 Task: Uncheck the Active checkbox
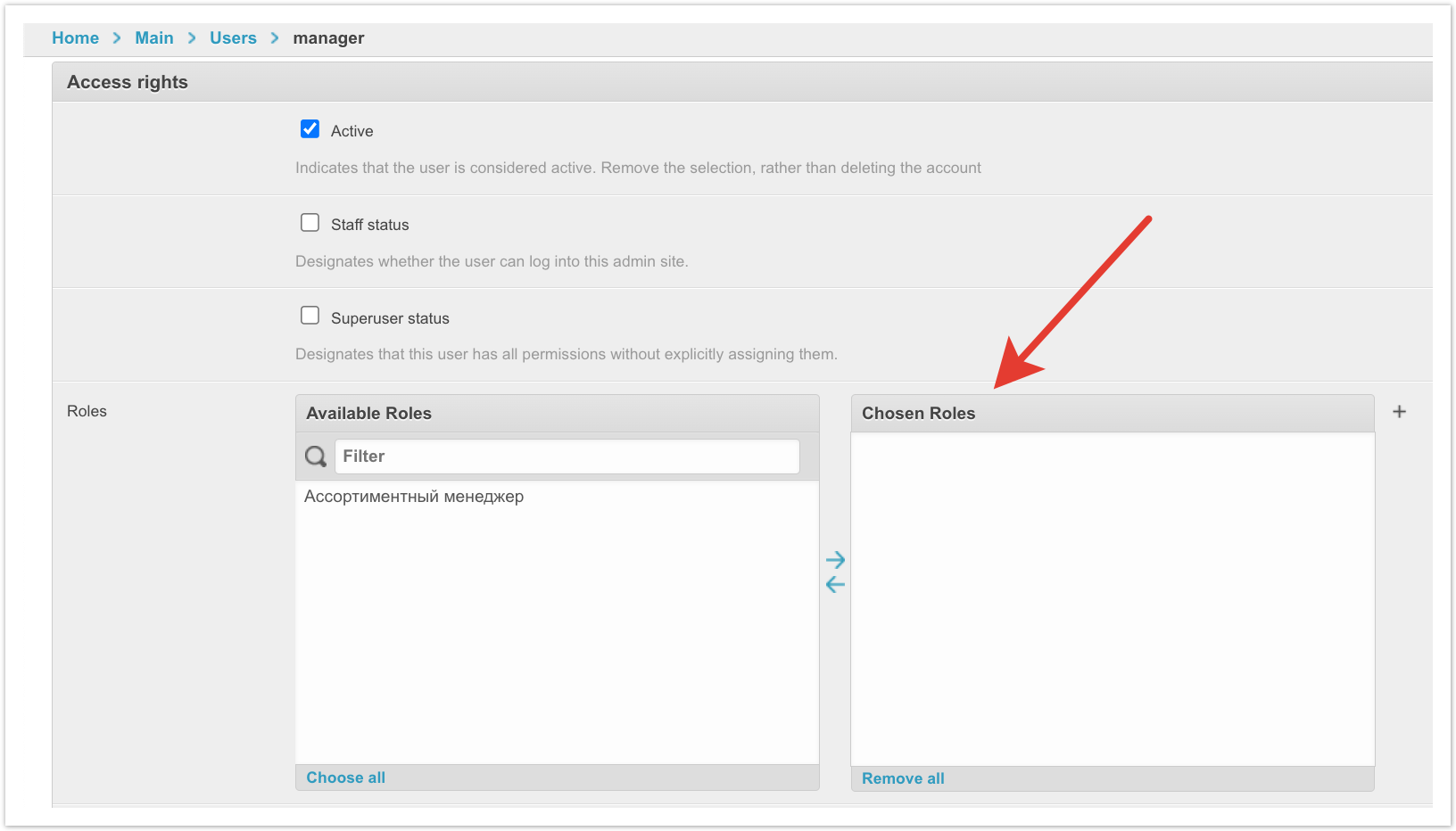(x=310, y=129)
